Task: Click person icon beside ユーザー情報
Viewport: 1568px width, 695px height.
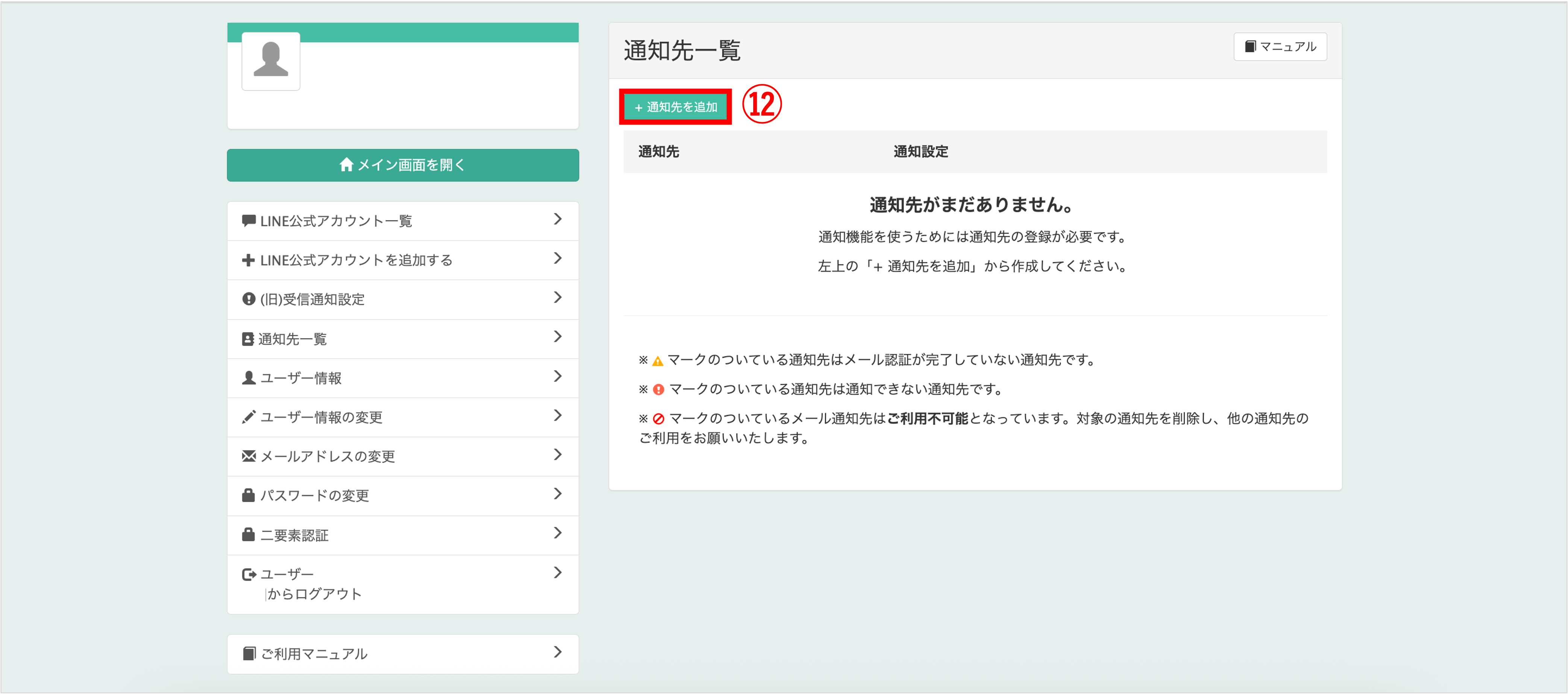Action: pyautogui.click(x=248, y=378)
